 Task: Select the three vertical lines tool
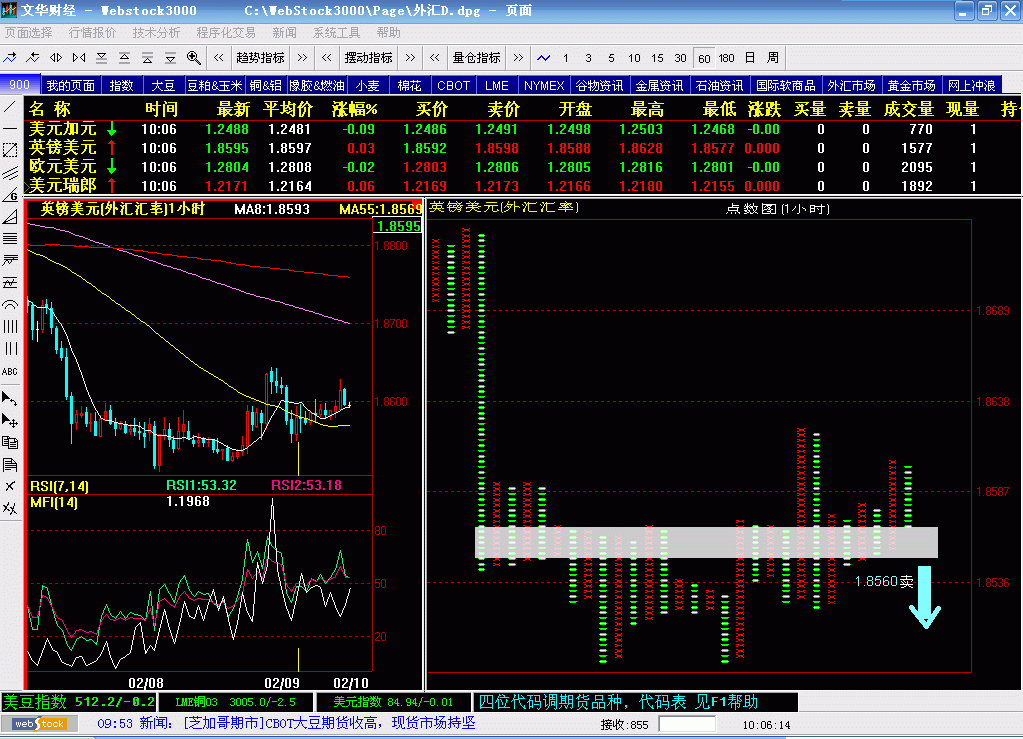[10, 349]
